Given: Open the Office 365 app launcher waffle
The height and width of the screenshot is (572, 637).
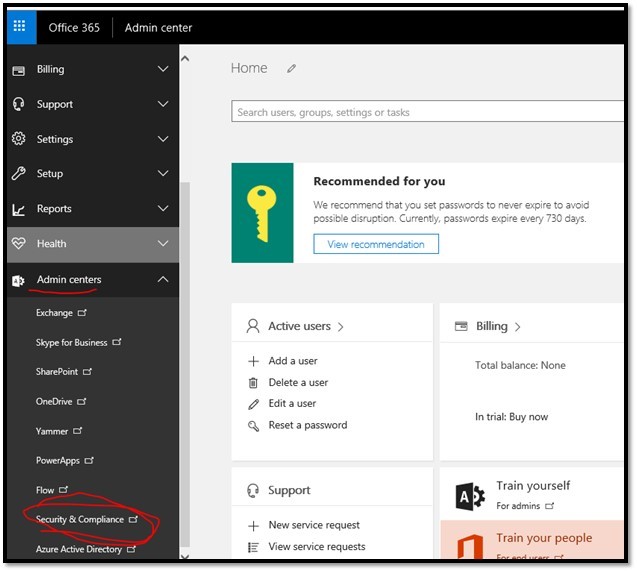Looking at the screenshot, I should coord(19,27).
